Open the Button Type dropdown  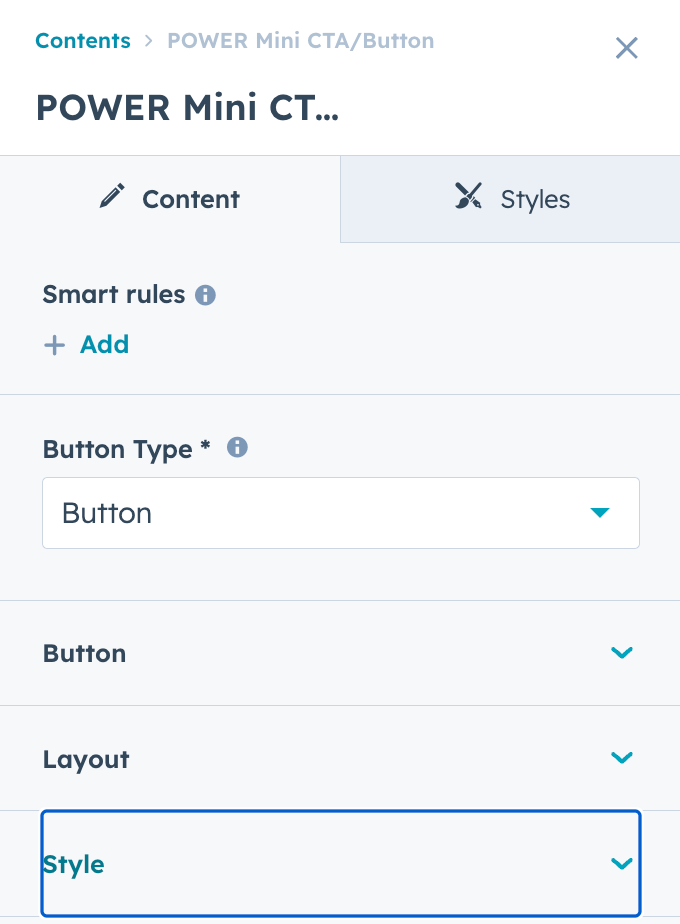tap(340, 512)
